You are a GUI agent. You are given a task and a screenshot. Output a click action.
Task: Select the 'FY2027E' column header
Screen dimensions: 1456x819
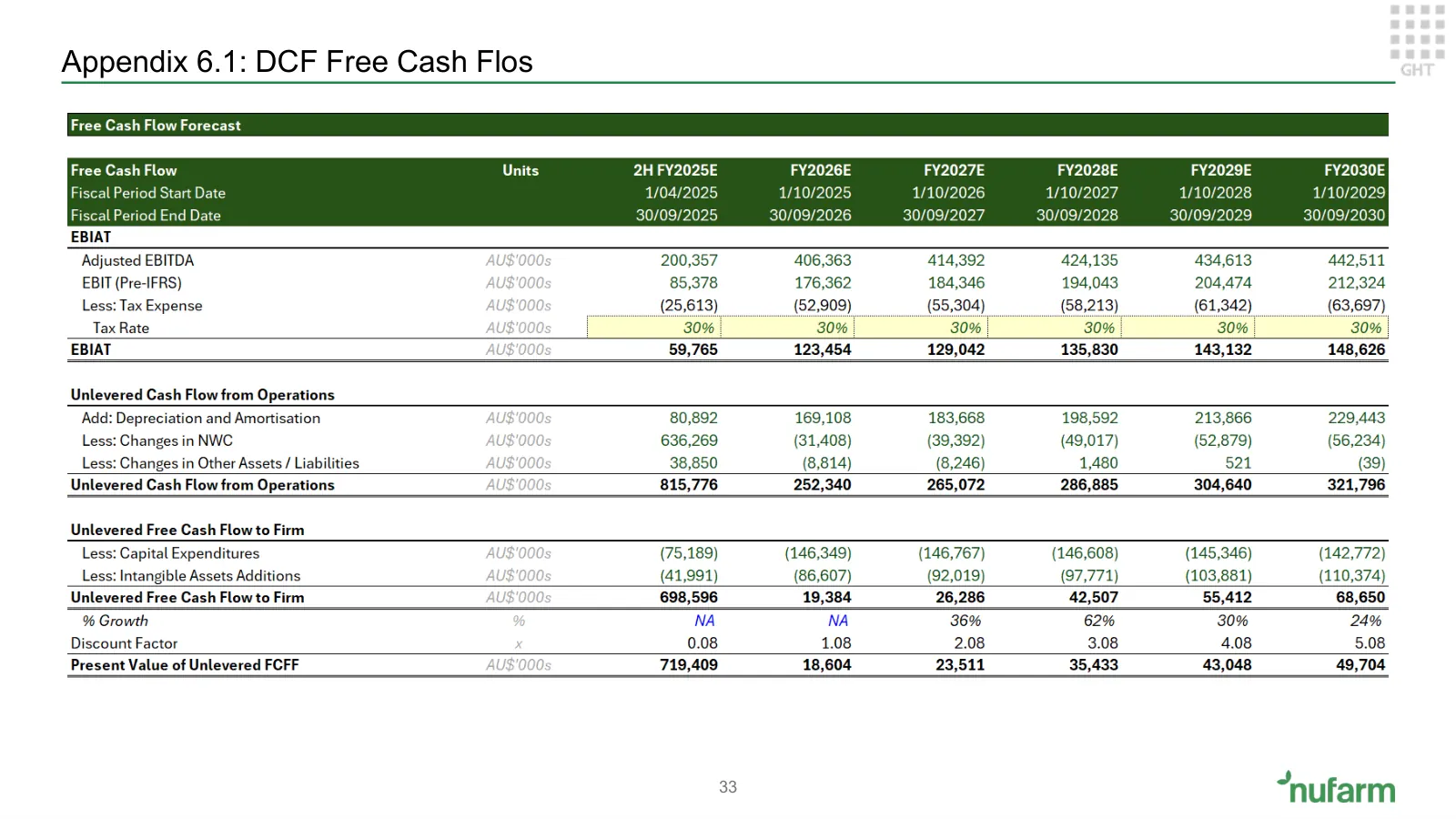coord(954,170)
